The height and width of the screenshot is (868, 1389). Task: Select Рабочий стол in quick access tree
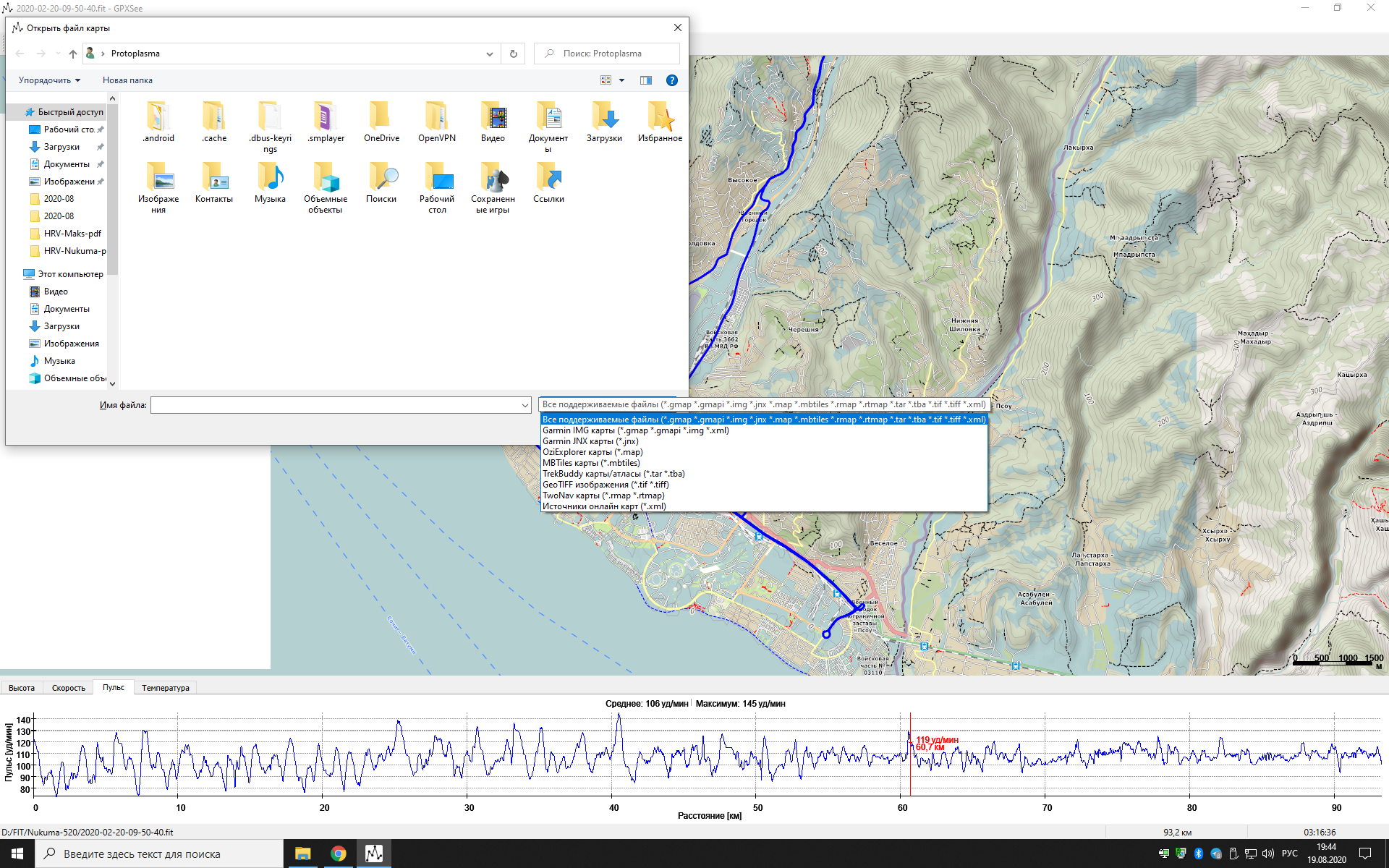click(x=65, y=129)
